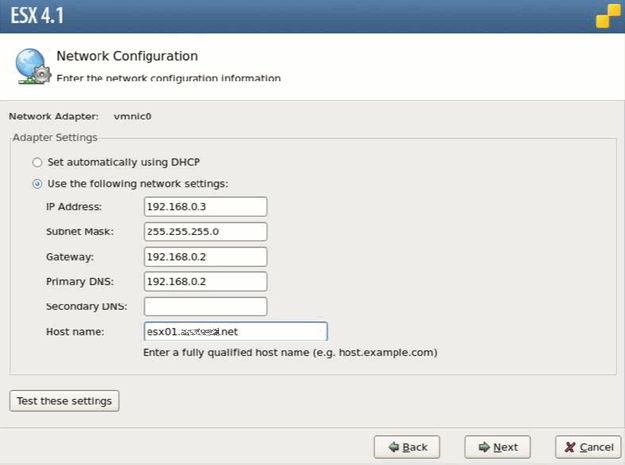
Task: Click the empty Secondary DNS field
Action: click(x=205, y=306)
